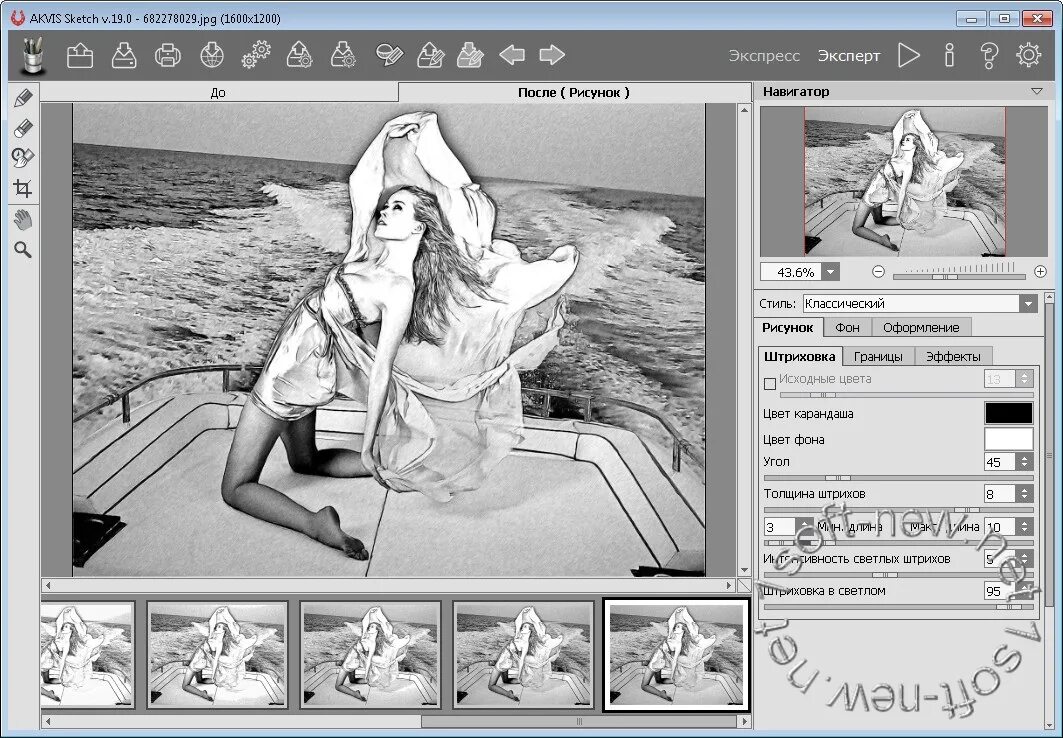Viewport: 1063px width, 738px height.
Task: Click Штриховка в светлом value 95
Action: coord(999,591)
